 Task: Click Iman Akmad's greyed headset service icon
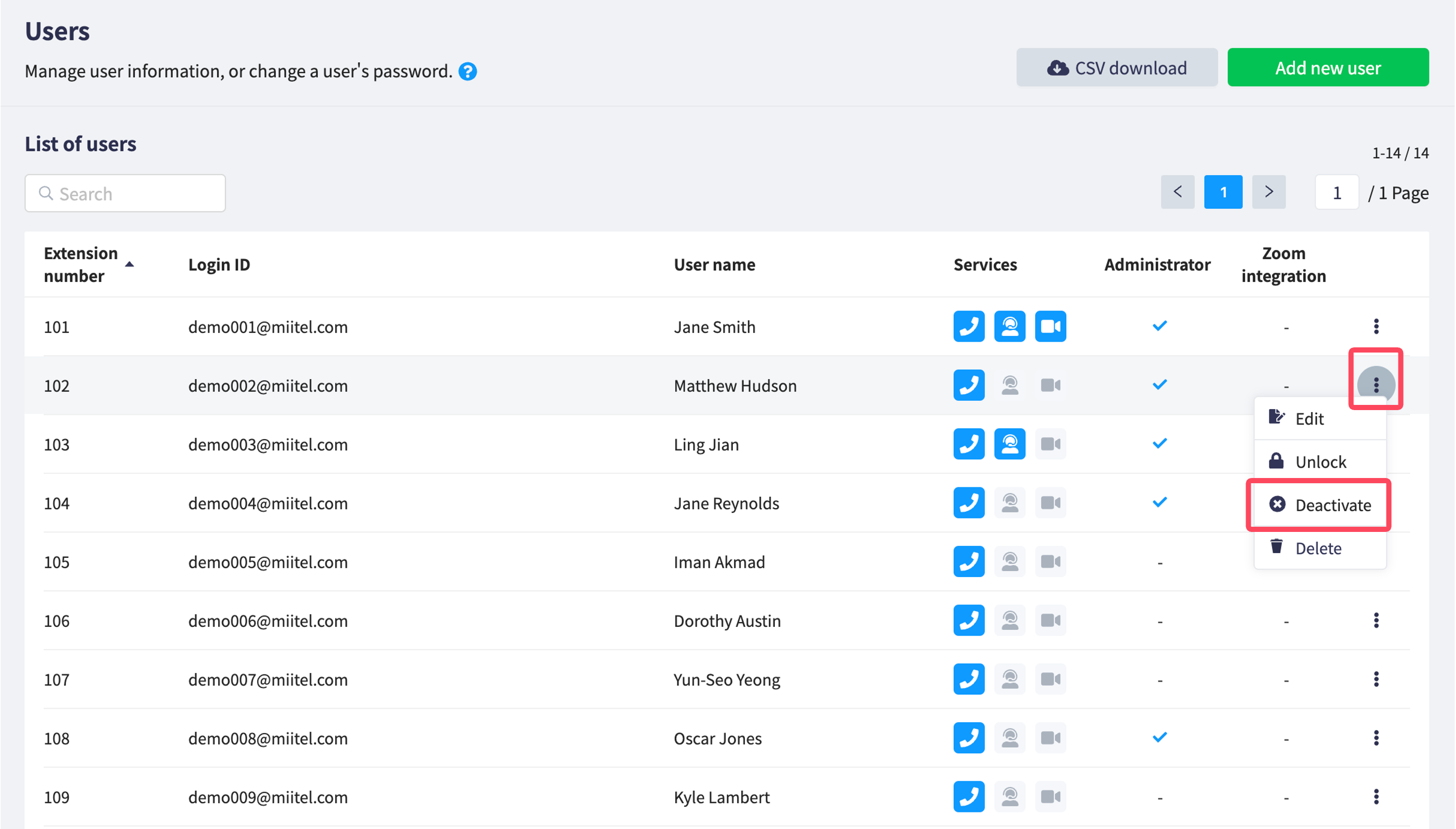pos(1009,562)
